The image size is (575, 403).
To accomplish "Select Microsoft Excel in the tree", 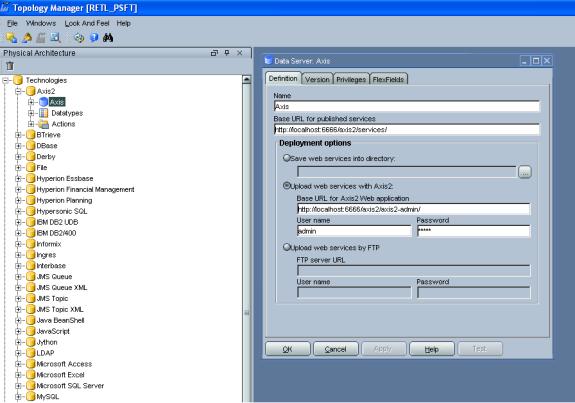I will tap(60, 375).
